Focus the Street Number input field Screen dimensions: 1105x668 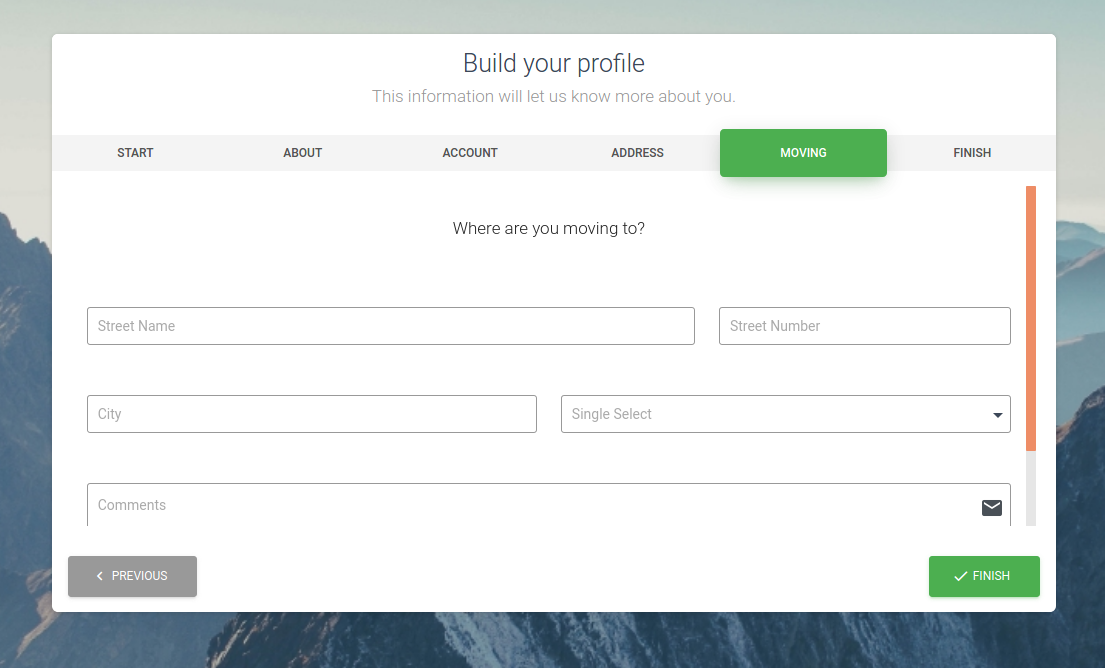865,326
